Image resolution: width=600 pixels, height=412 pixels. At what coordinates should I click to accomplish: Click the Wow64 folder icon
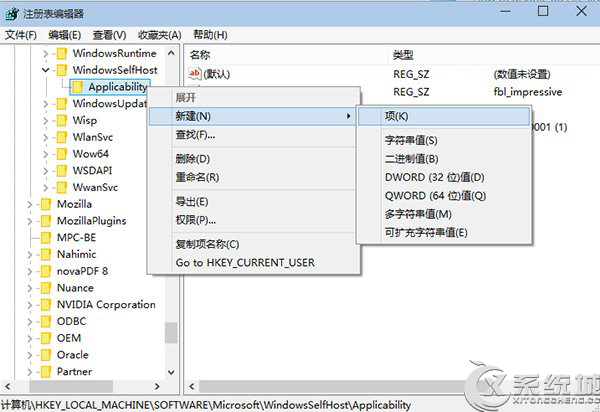[61, 154]
